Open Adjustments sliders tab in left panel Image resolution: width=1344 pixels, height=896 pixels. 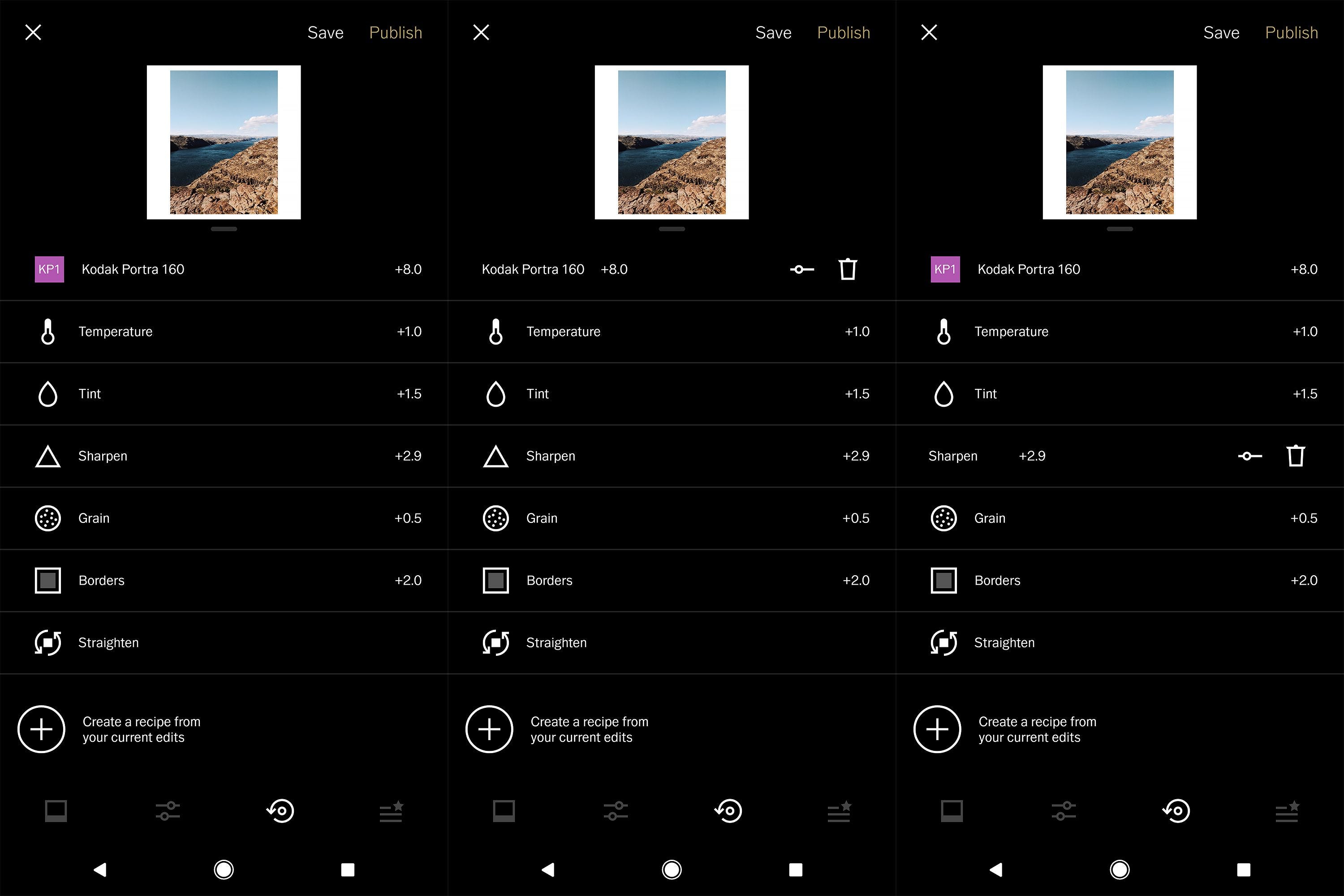point(168,811)
